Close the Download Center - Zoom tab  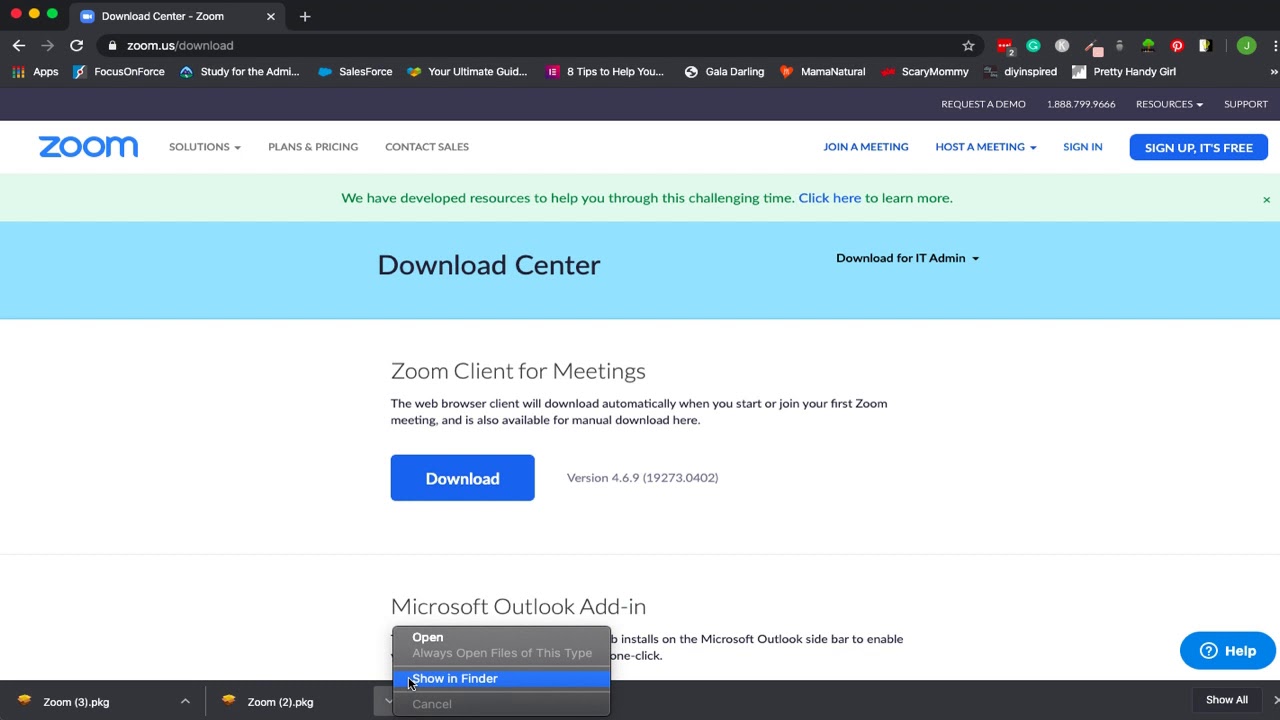(270, 16)
